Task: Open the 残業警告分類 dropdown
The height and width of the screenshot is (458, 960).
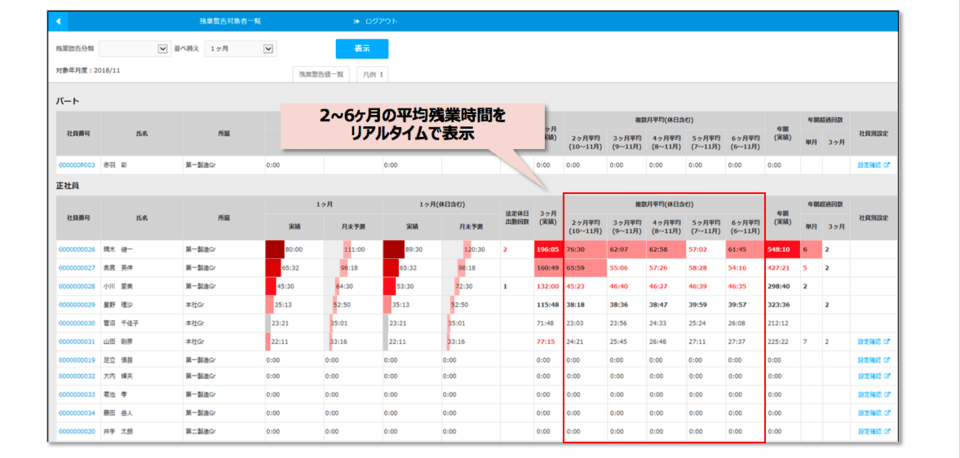Action: (134, 48)
